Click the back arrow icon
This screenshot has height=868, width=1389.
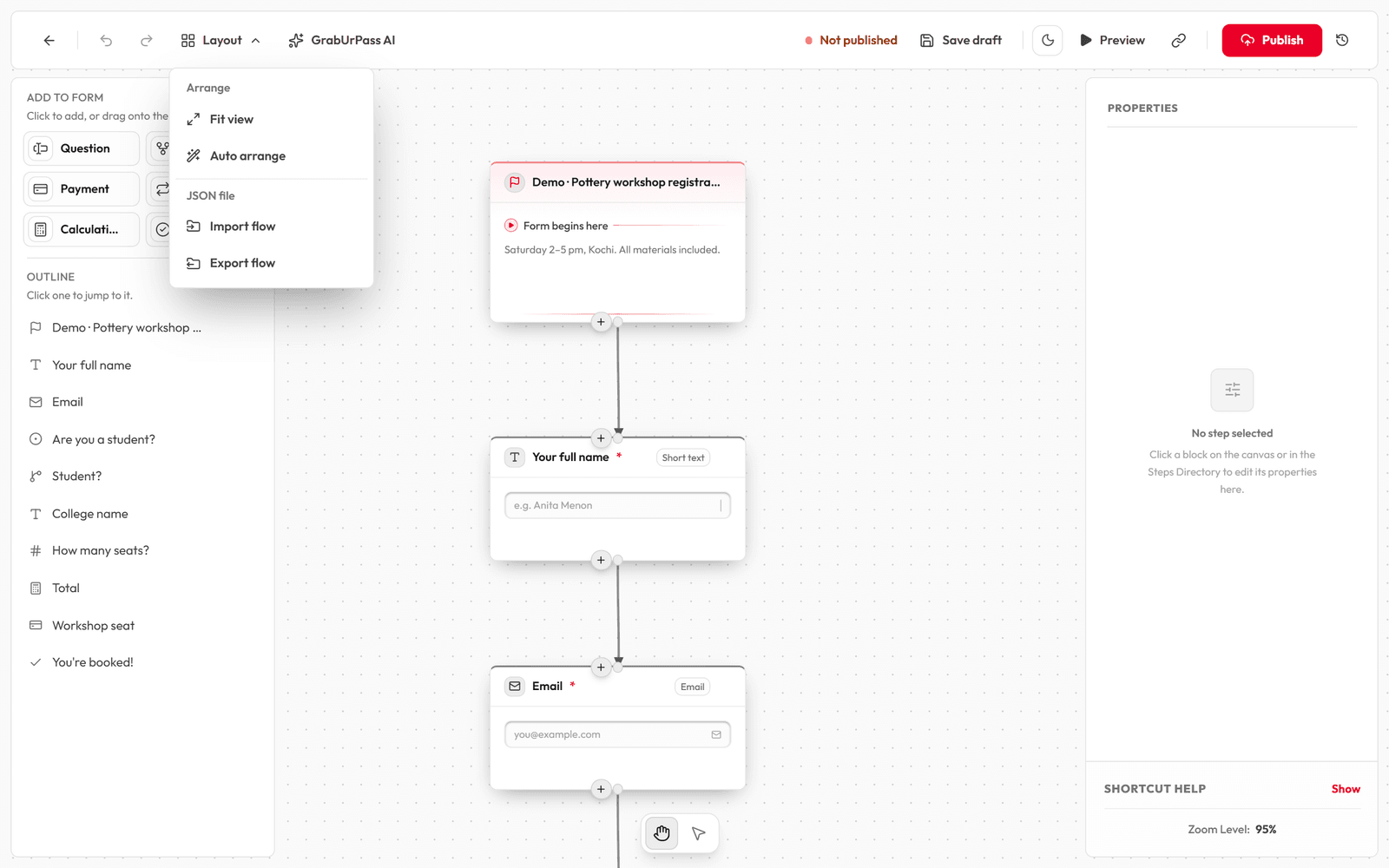49,40
